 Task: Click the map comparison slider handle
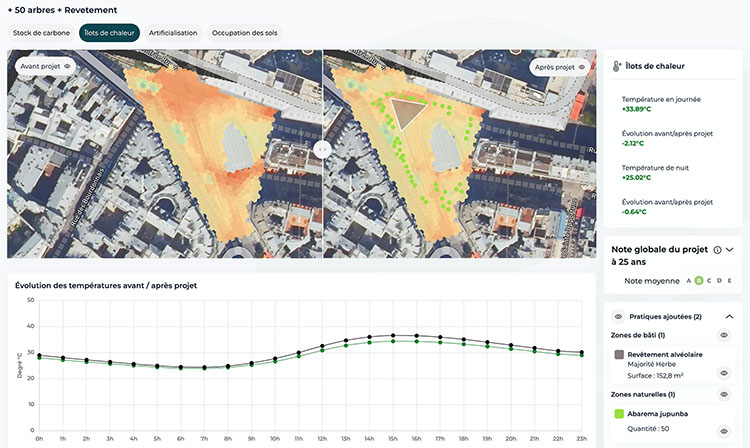(x=323, y=149)
